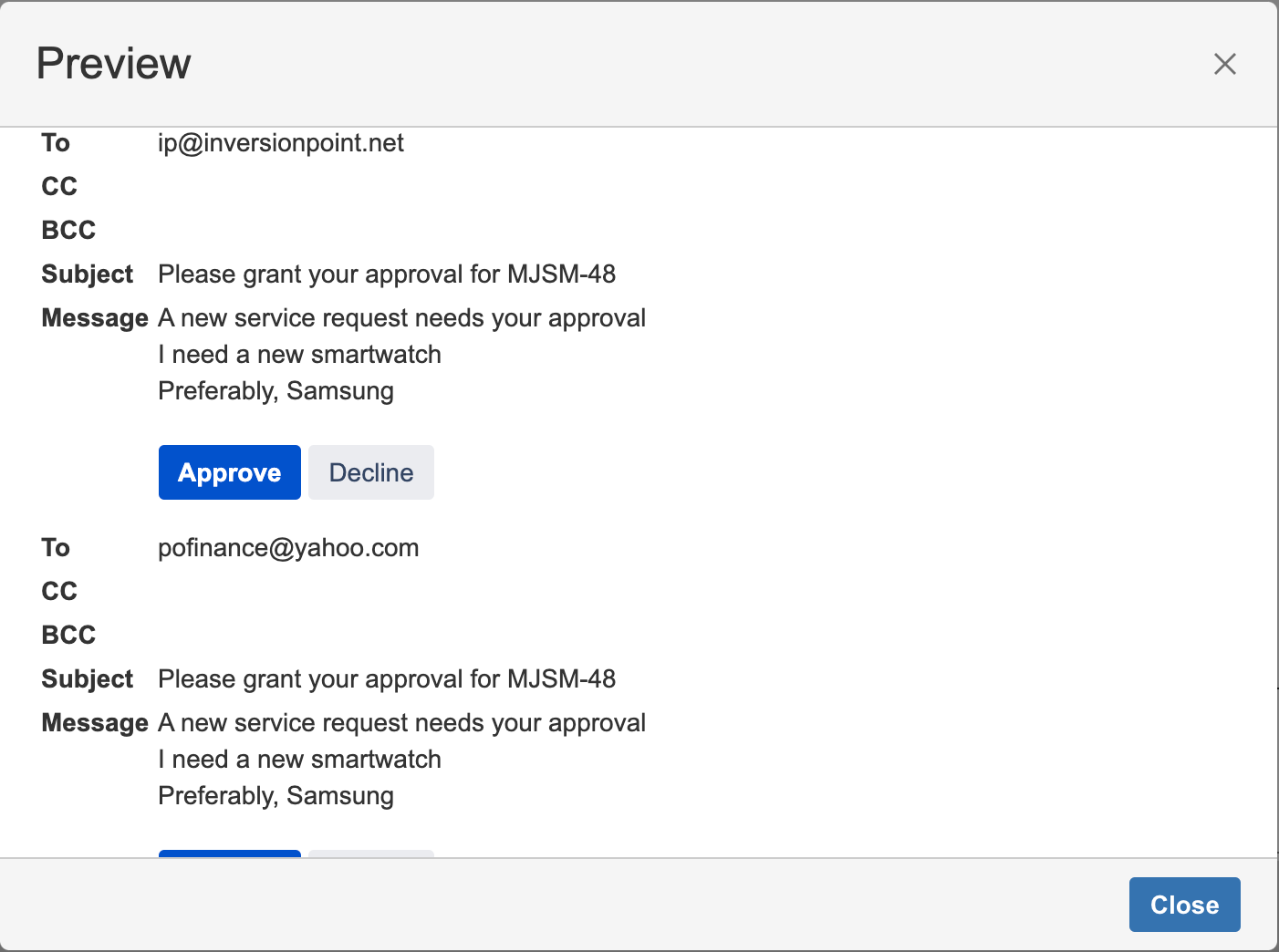
Task: Click the CC label of the first email
Action: point(59,187)
